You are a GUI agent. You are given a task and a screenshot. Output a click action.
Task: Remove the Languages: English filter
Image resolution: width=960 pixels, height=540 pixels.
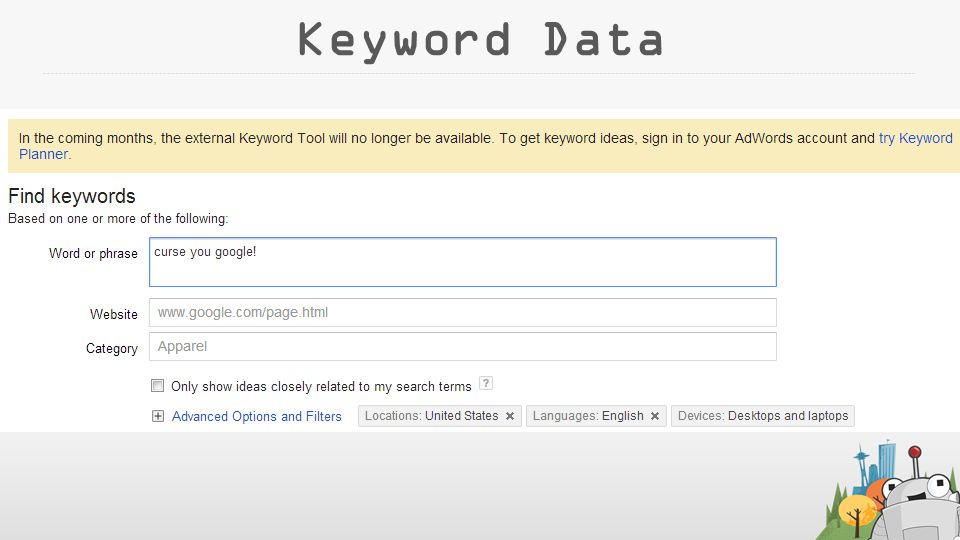(654, 416)
